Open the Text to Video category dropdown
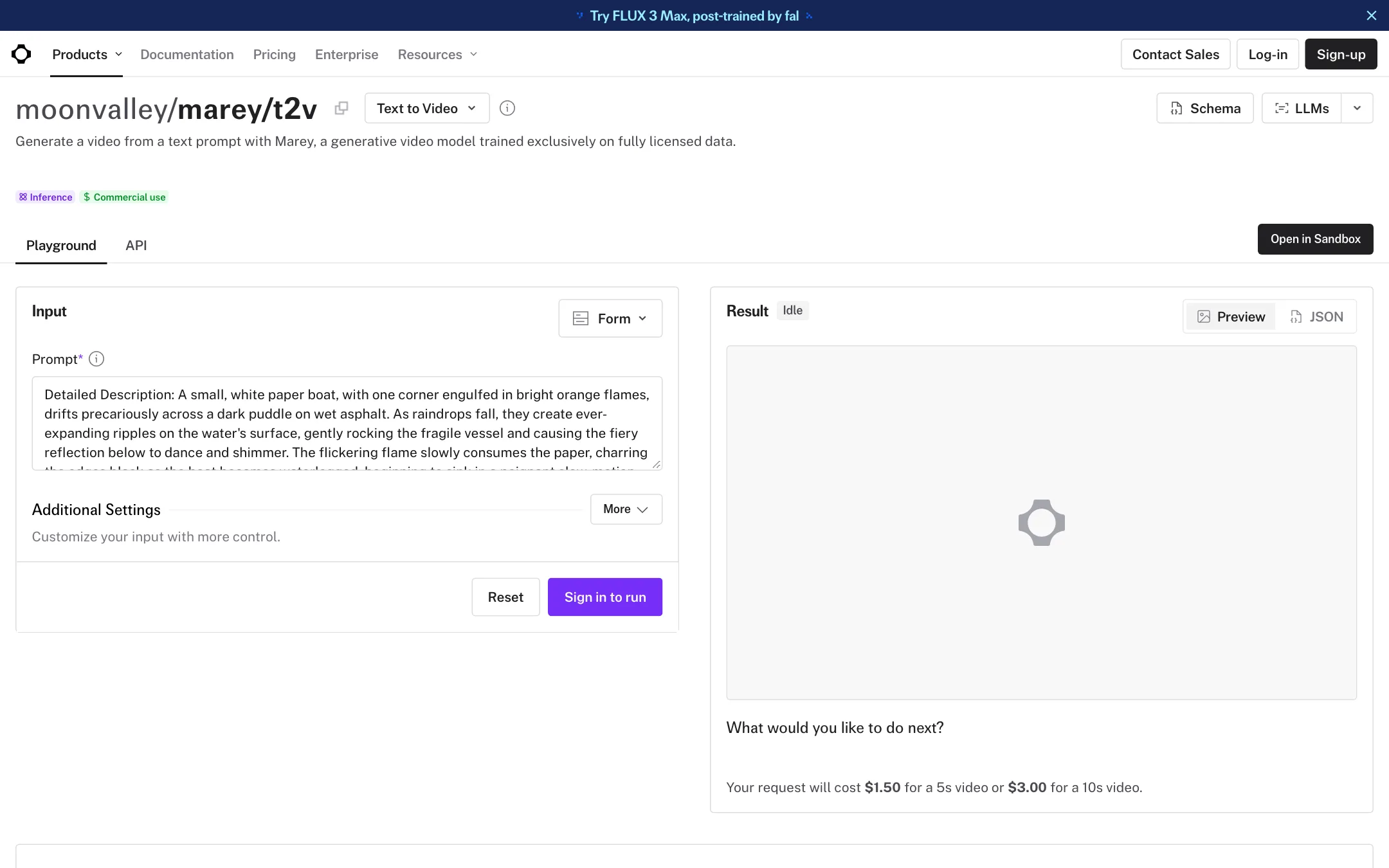The width and height of the screenshot is (1389, 868). [x=427, y=108]
